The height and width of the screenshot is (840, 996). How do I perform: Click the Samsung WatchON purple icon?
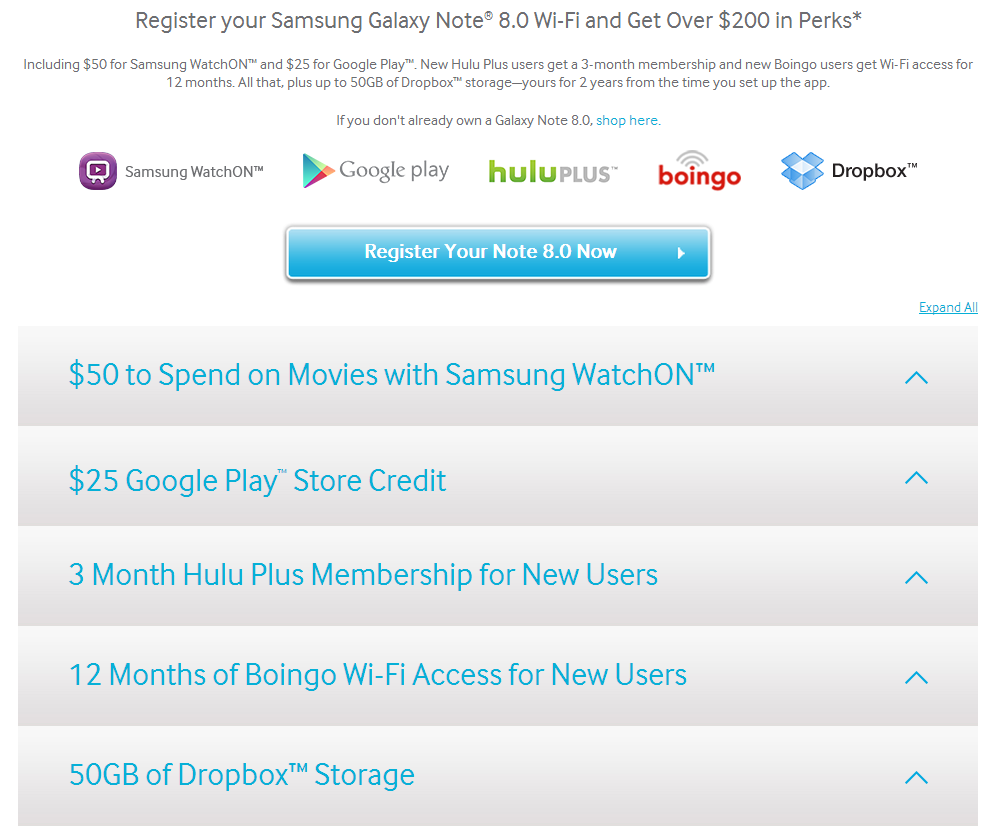(x=97, y=171)
